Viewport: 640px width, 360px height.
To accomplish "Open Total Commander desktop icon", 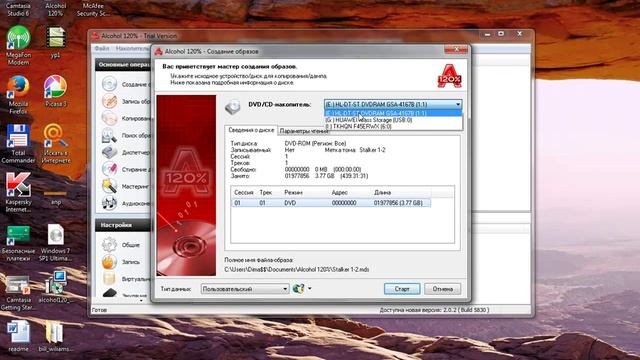I will (x=18, y=144).
